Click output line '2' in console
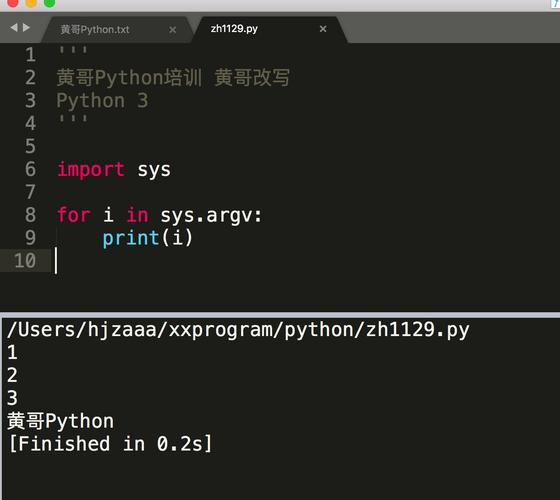Image resolution: width=560 pixels, height=500 pixels. pos(12,375)
